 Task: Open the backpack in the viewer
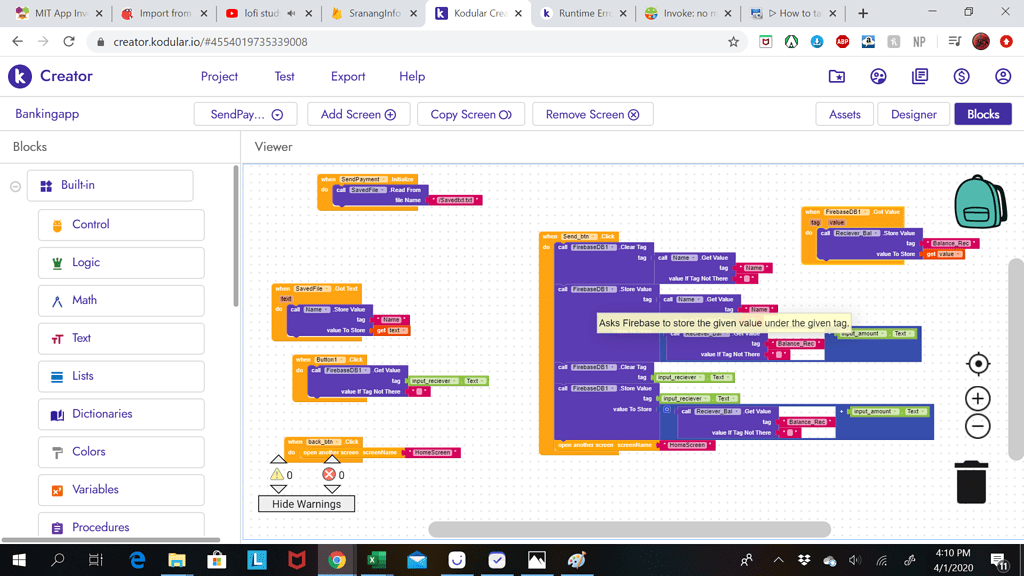click(x=979, y=201)
